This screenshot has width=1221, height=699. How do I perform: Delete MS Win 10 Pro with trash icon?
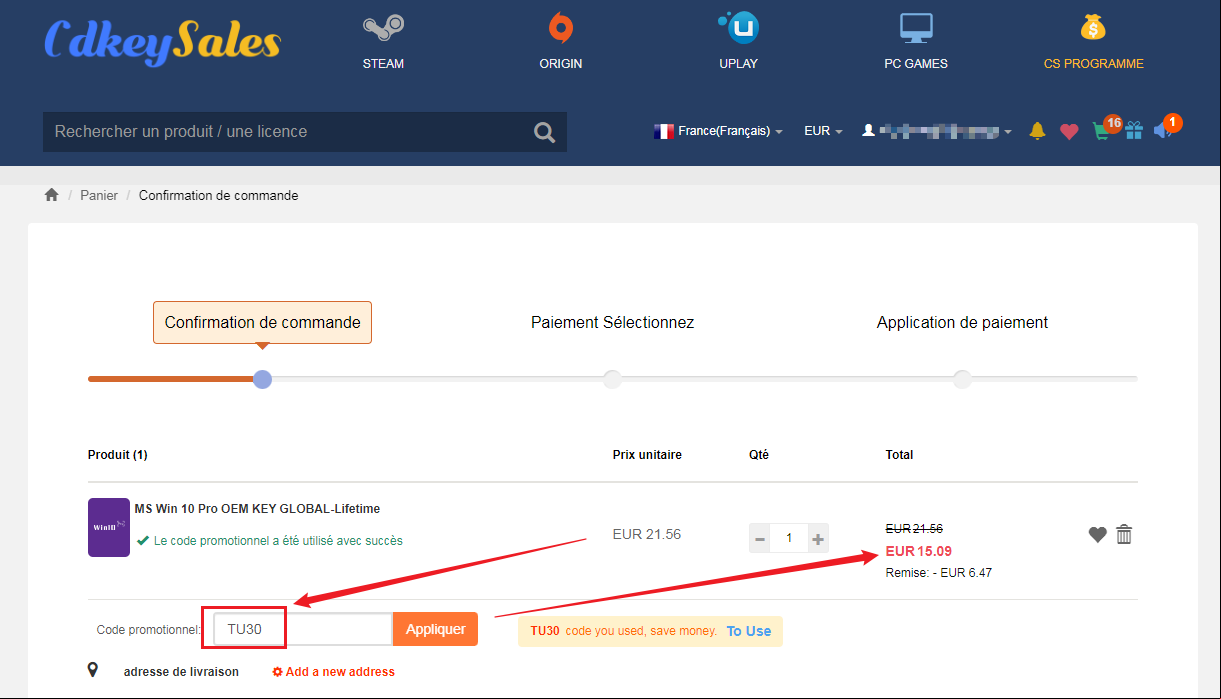tap(1124, 535)
